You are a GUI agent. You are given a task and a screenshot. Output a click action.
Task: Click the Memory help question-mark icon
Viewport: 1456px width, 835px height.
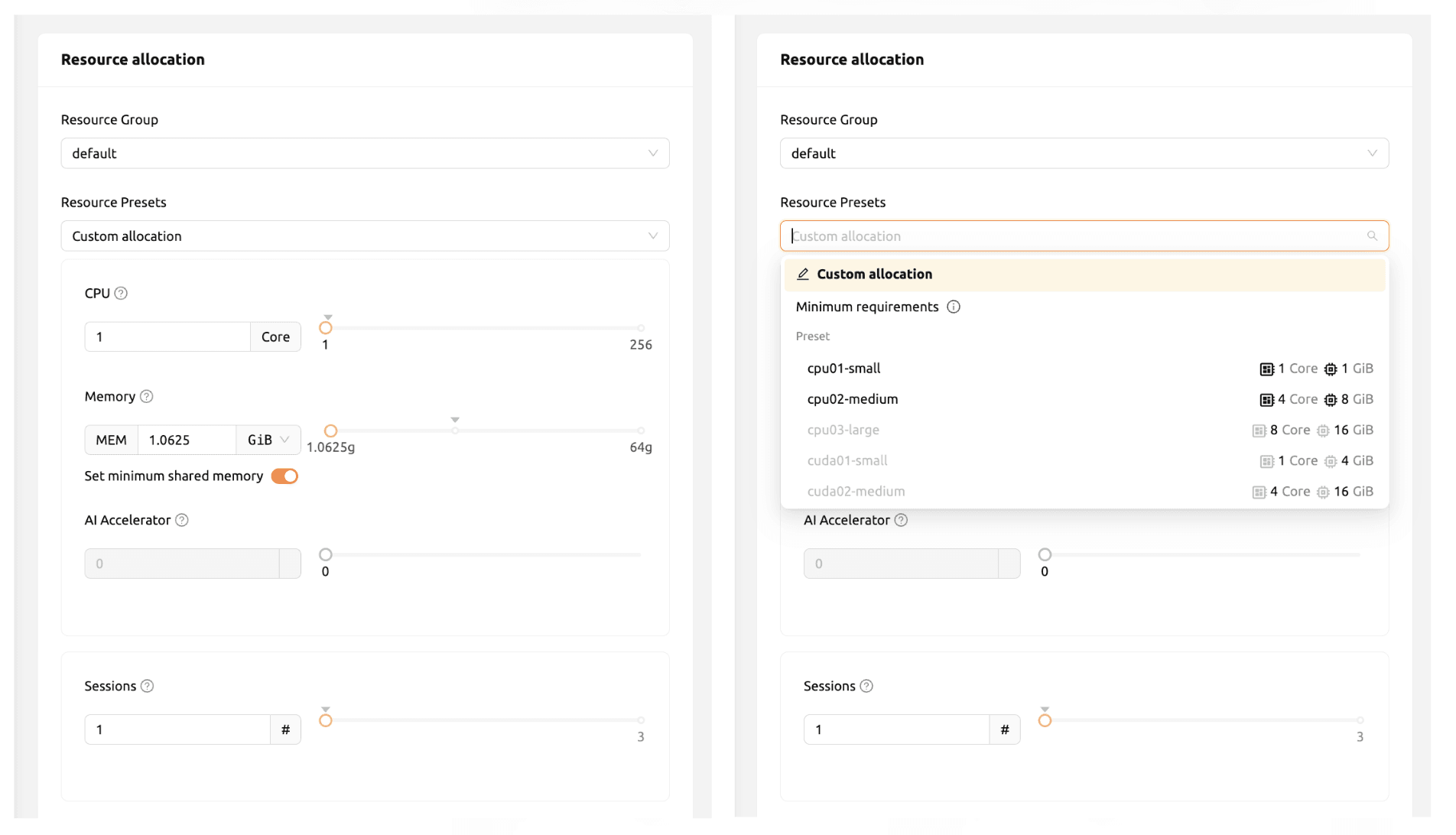pos(147,396)
